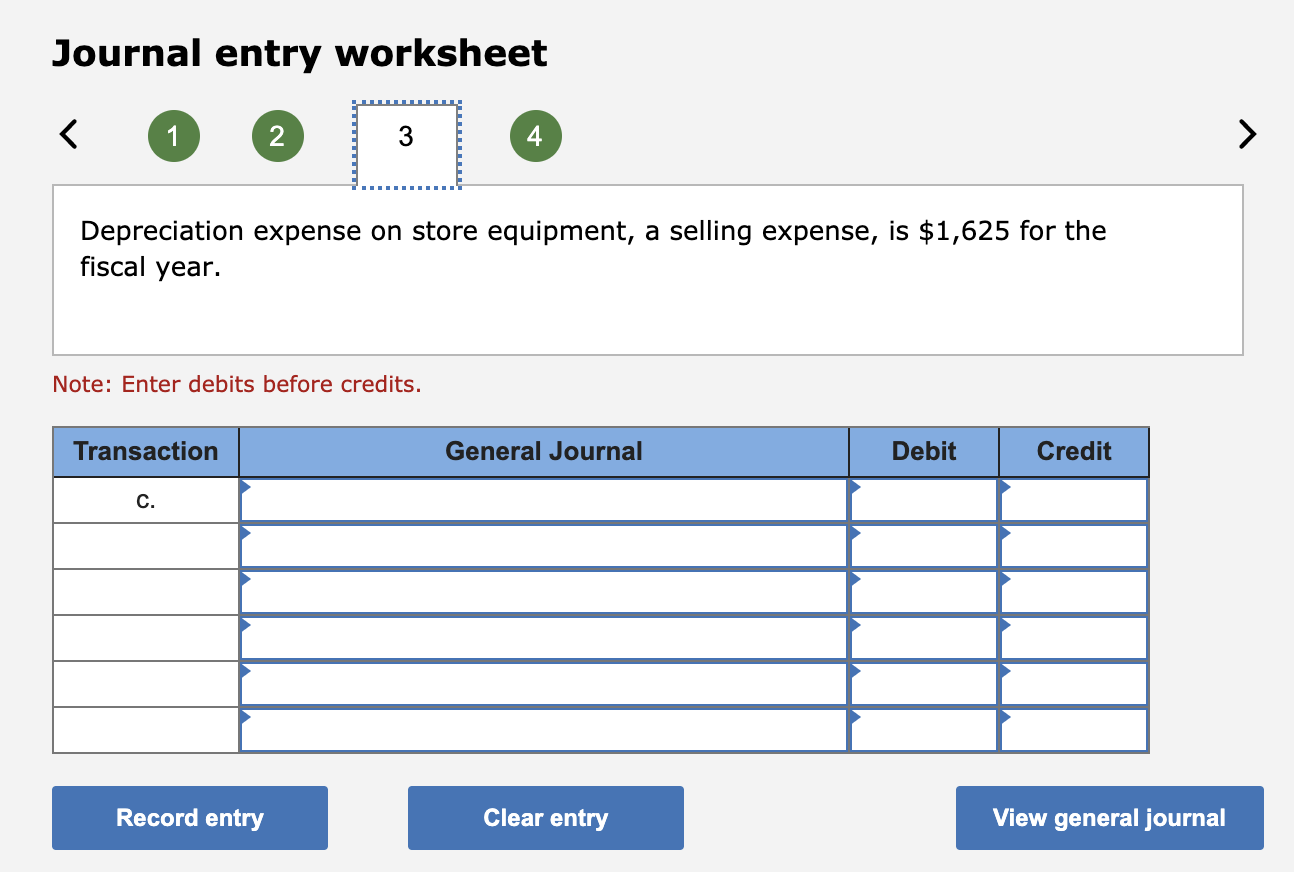Open General Journal dropdown in fifth row
The height and width of the screenshot is (872, 1294).
544,684
